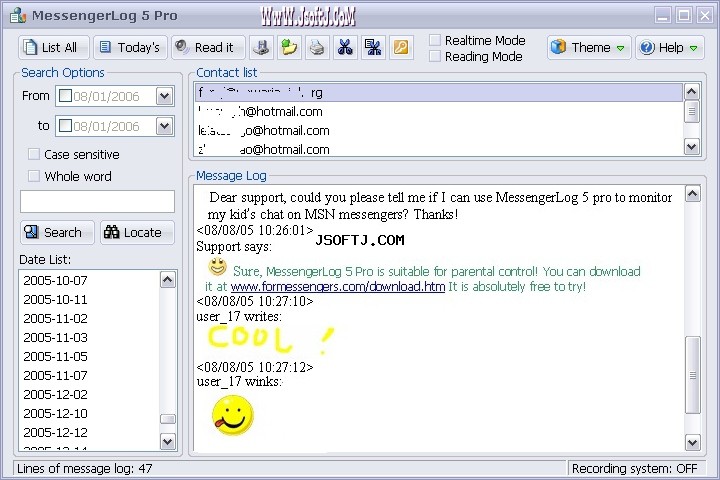Select the first contact ending in 'rg'
The width and height of the screenshot is (720, 480).
click(x=439, y=92)
